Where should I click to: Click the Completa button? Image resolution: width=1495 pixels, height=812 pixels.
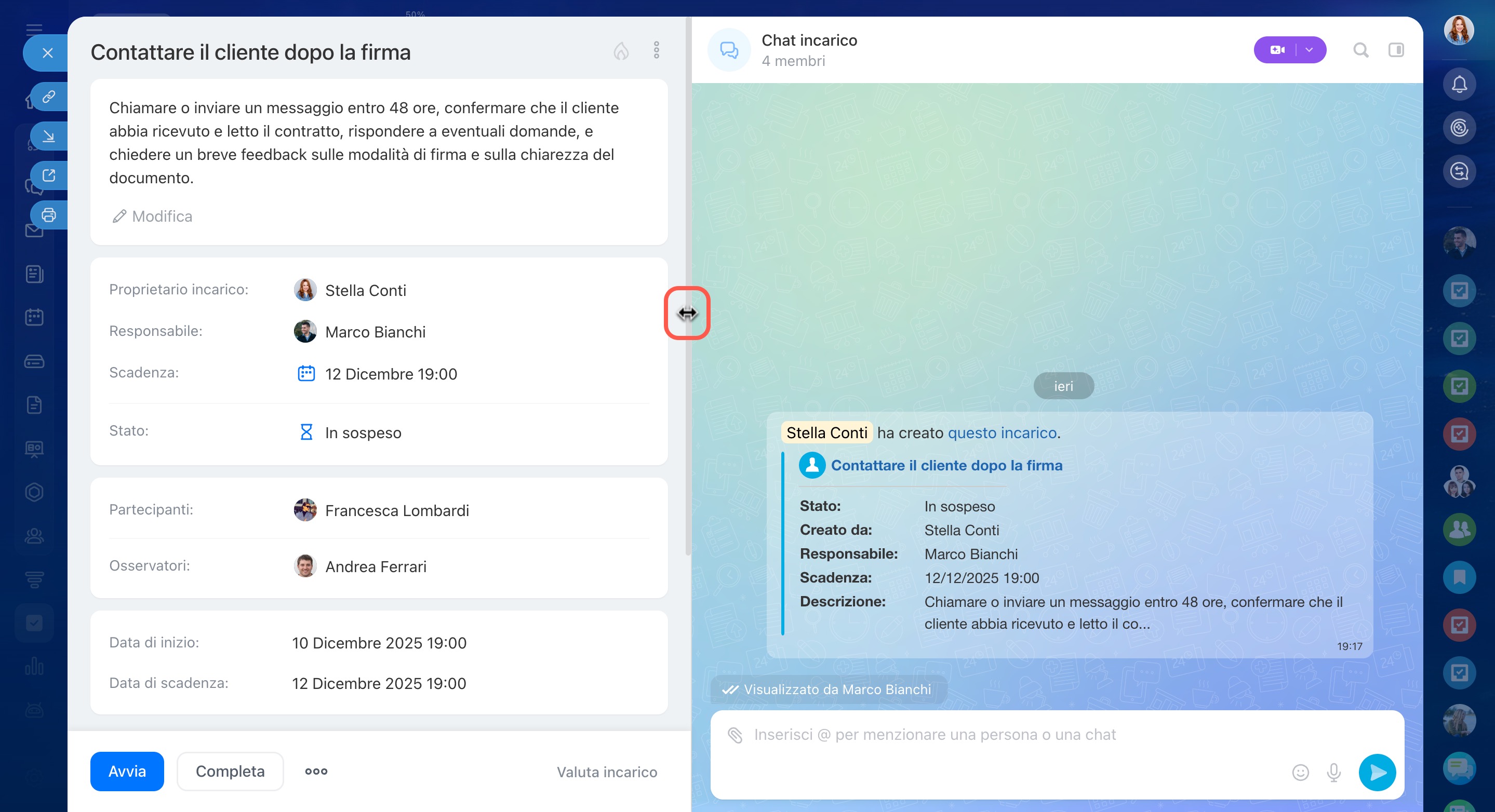(x=230, y=772)
